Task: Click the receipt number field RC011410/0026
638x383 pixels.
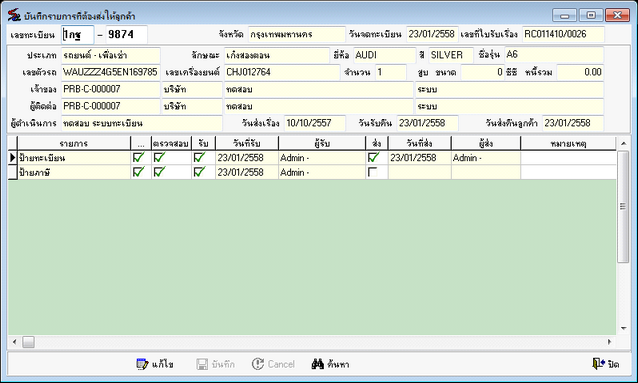Action: pyautogui.click(x=563, y=34)
